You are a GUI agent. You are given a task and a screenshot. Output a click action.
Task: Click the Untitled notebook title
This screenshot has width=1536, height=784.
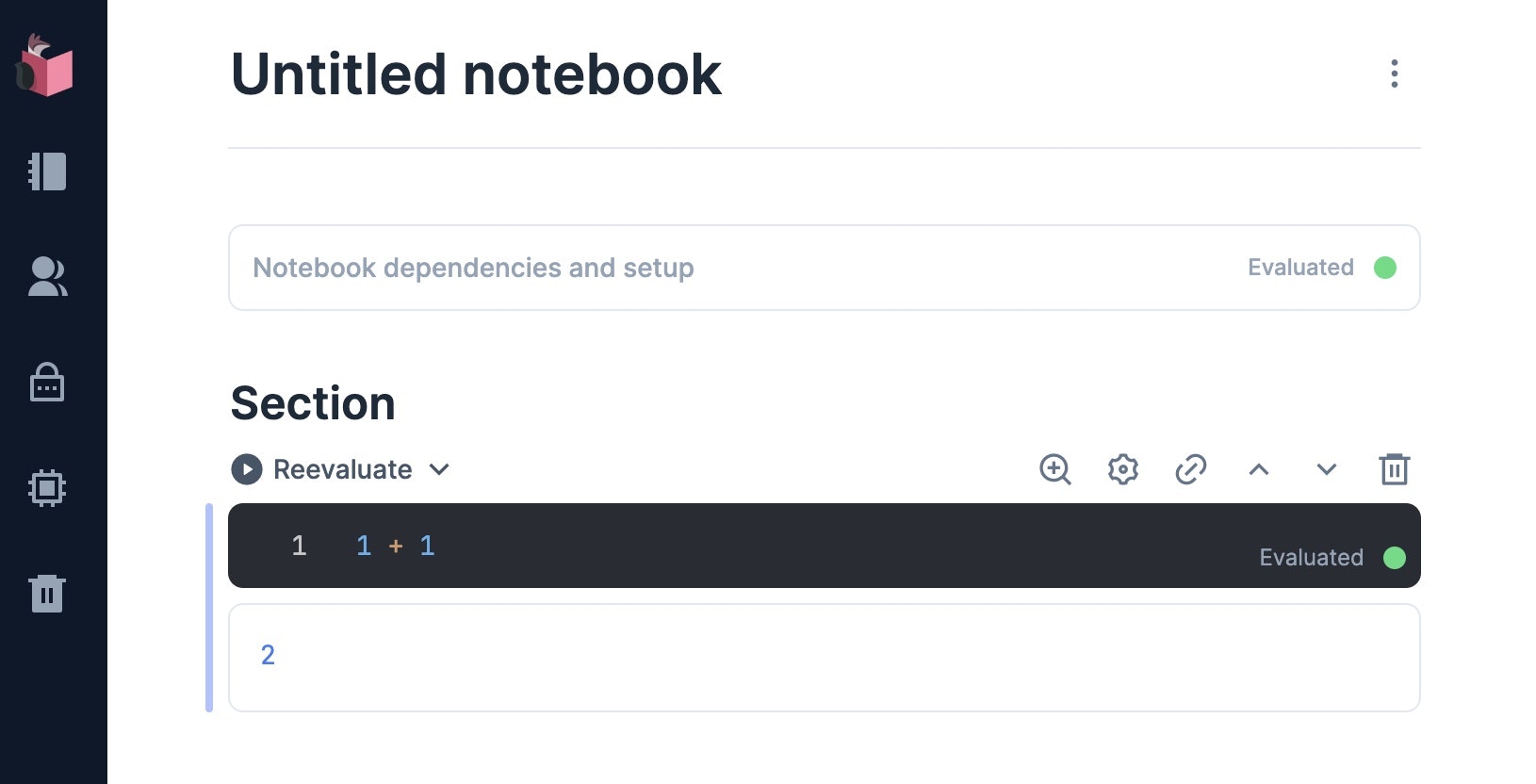pos(476,74)
